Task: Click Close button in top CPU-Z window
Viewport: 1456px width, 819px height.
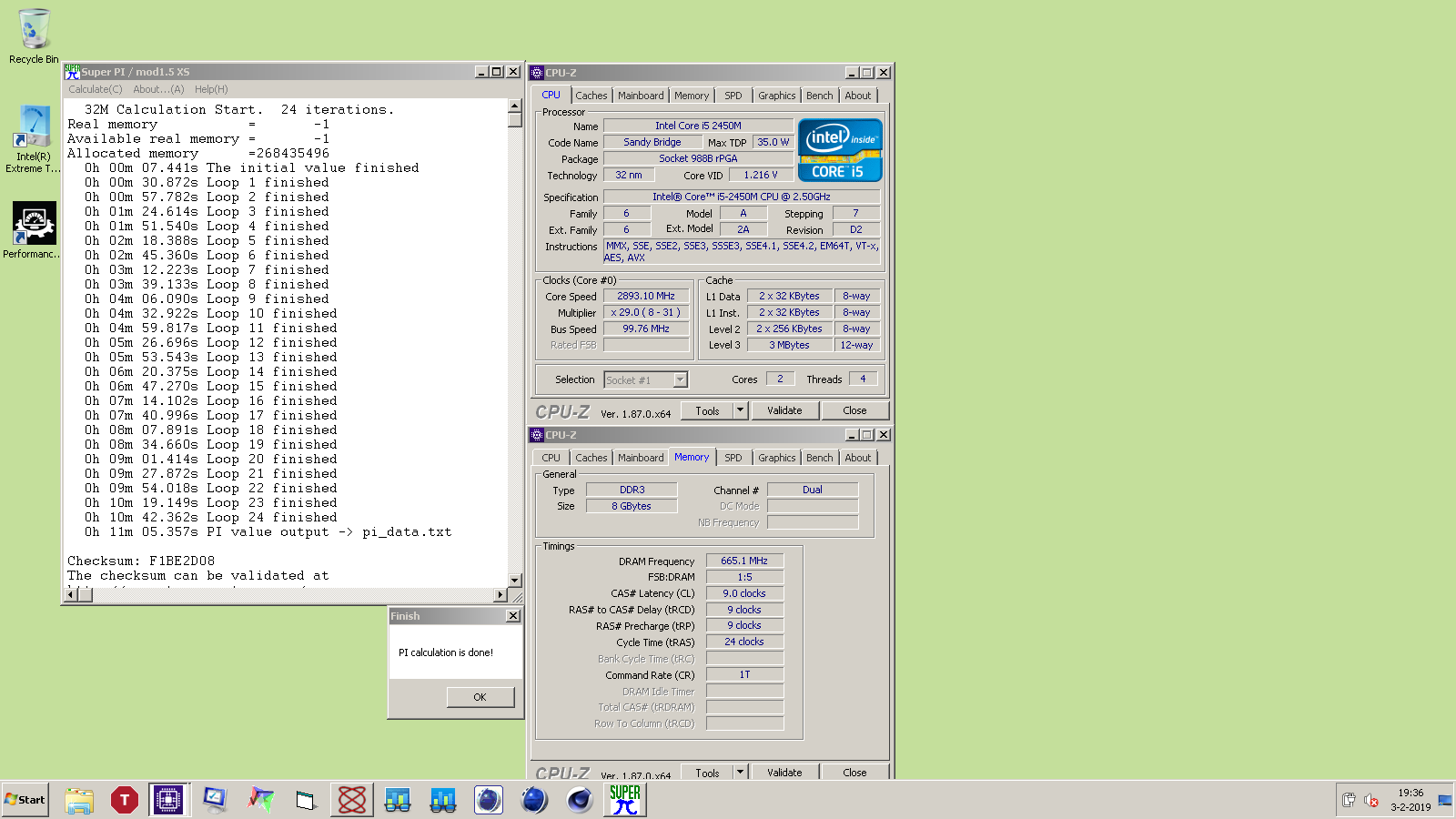Action: click(854, 410)
